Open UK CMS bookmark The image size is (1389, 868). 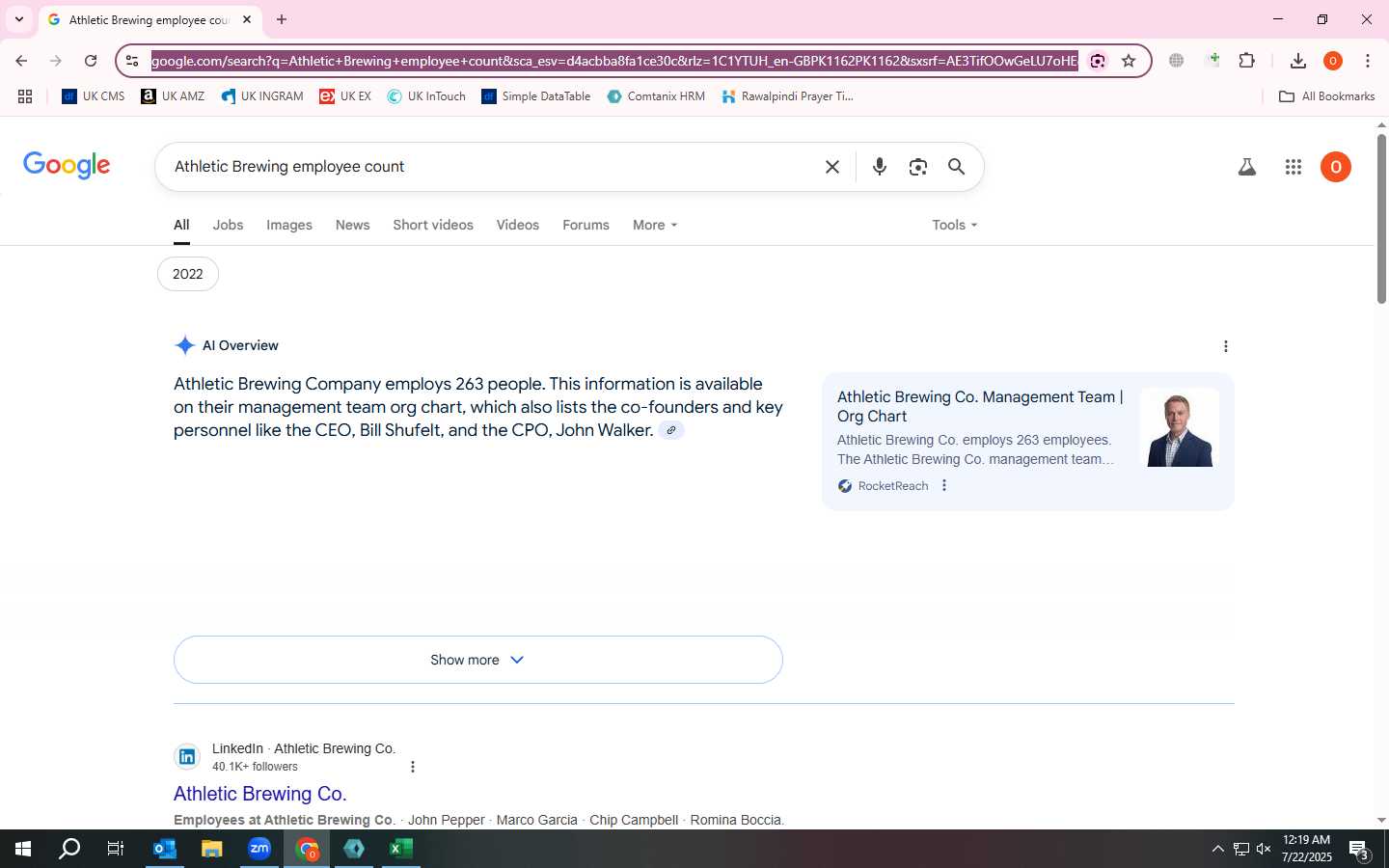94,96
